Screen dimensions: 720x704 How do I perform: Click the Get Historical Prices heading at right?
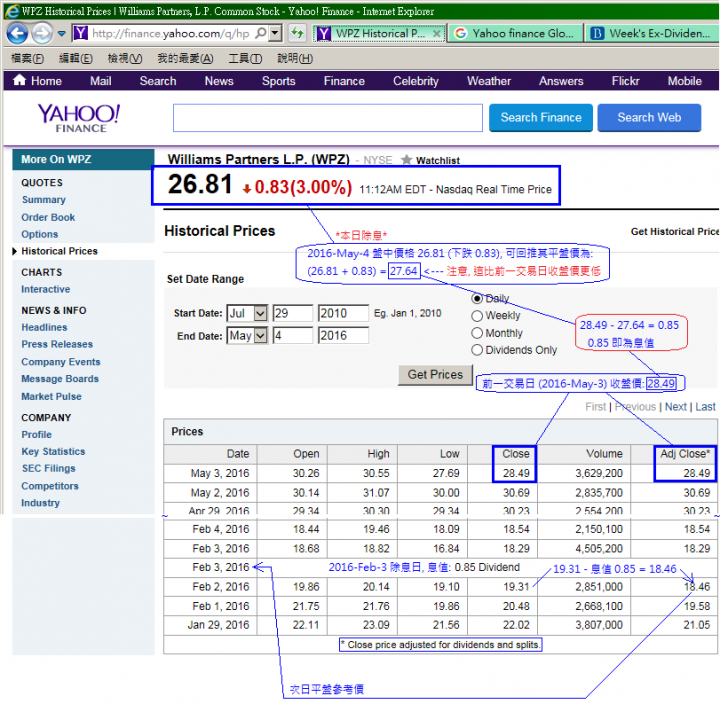(x=675, y=231)
